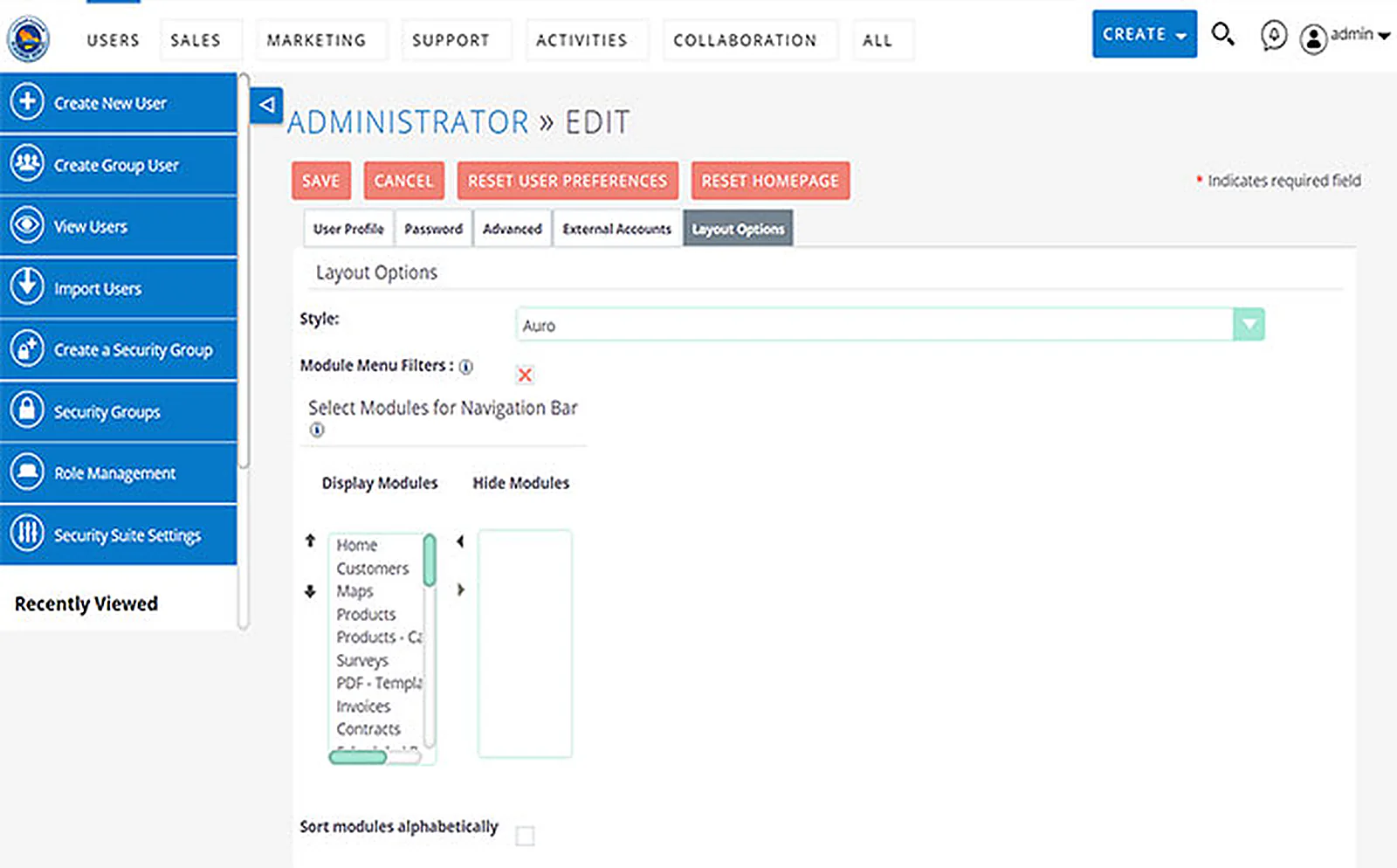Click the Create a Security Group icon

[x=27, y=348]
